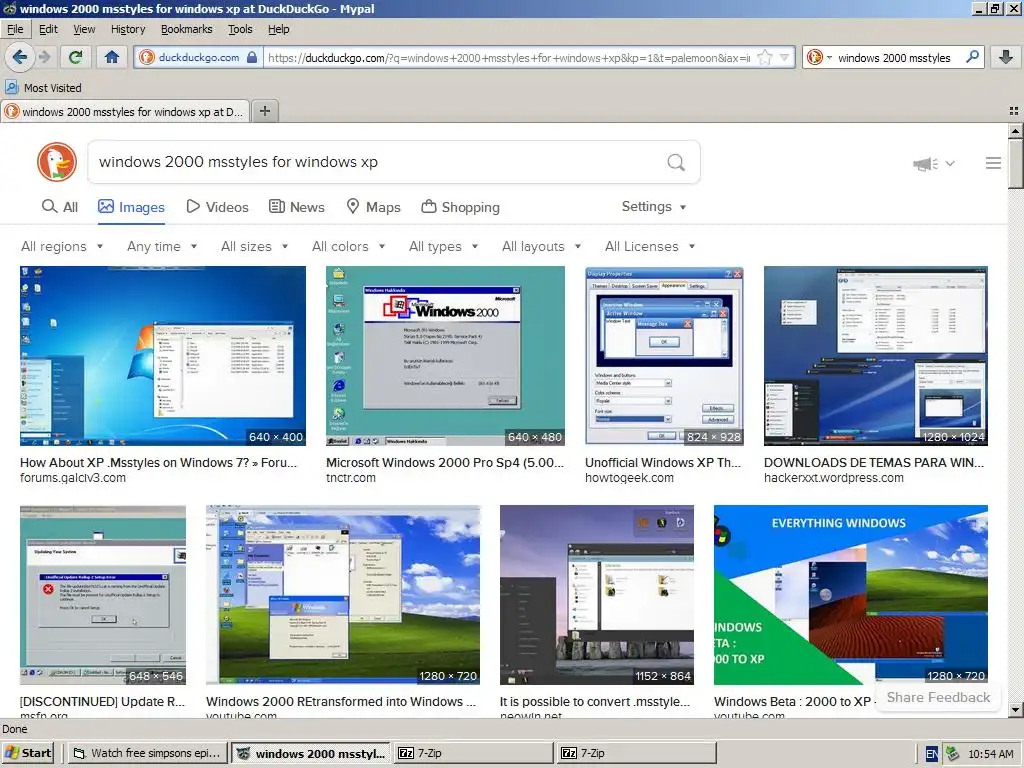
Task: Expand the All types filter
Action: 443,246
